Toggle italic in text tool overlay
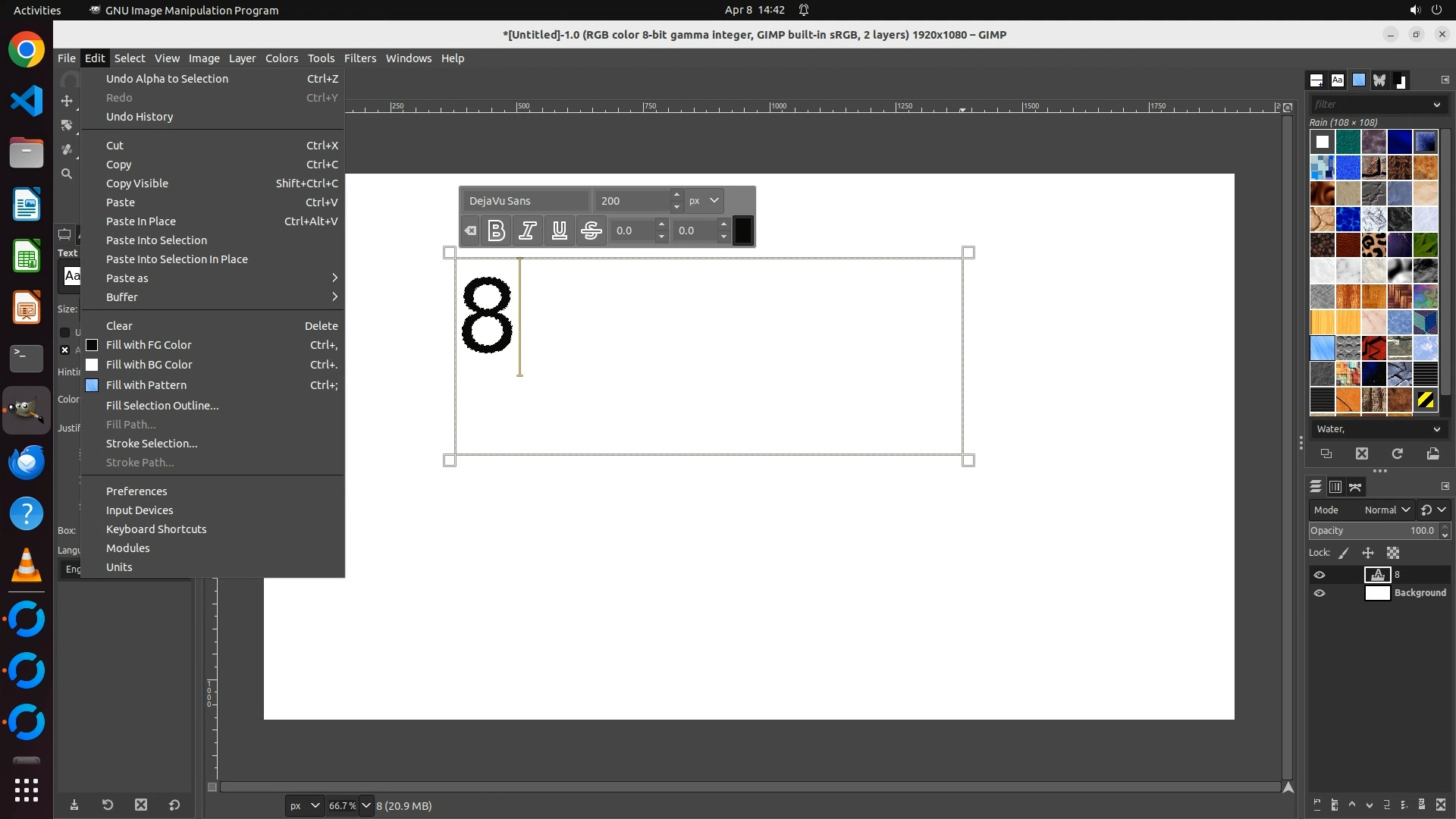 tap(528, 231)
